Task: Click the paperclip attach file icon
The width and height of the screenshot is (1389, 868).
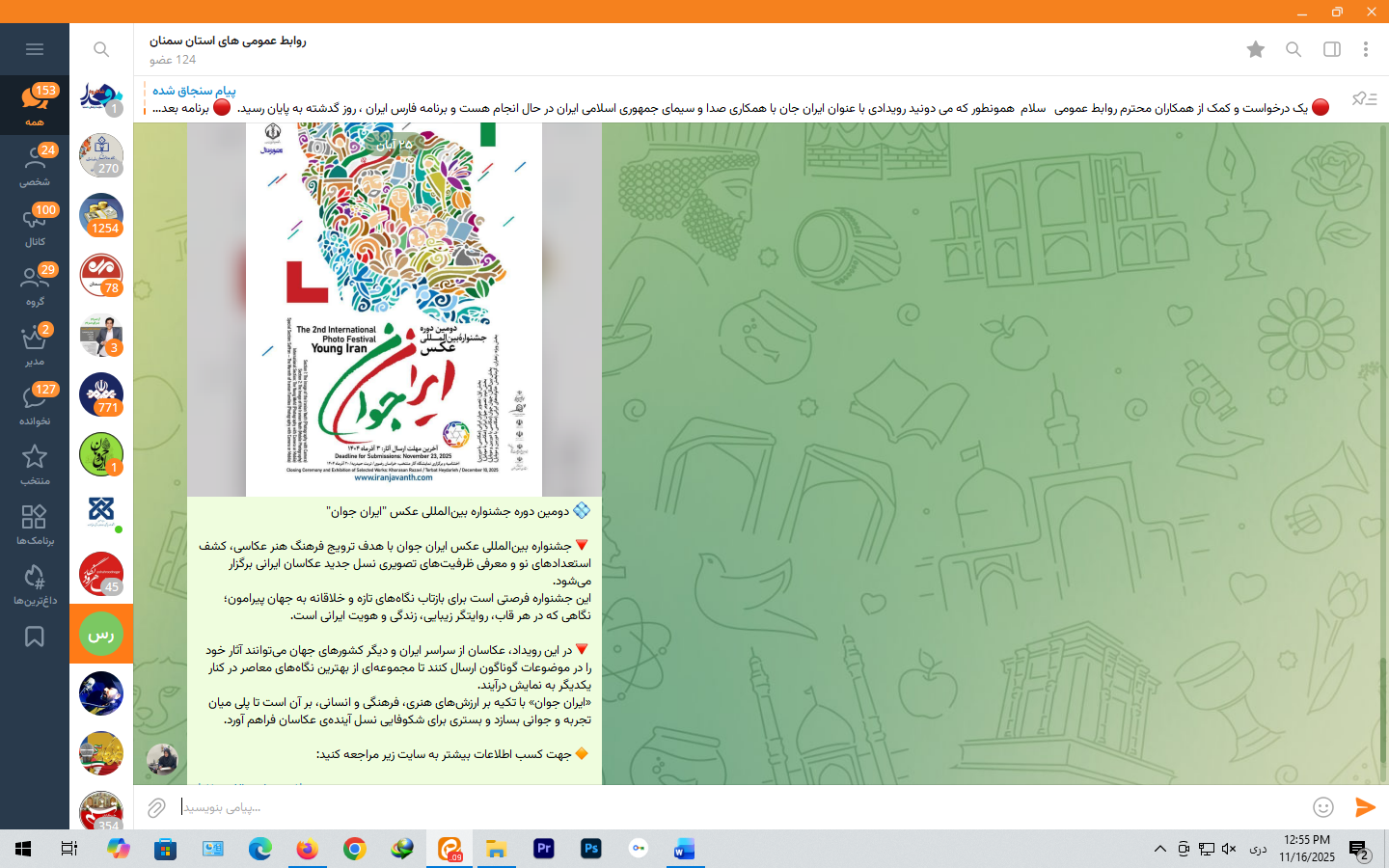Action: pyautogui.click(x=156, y=807)
